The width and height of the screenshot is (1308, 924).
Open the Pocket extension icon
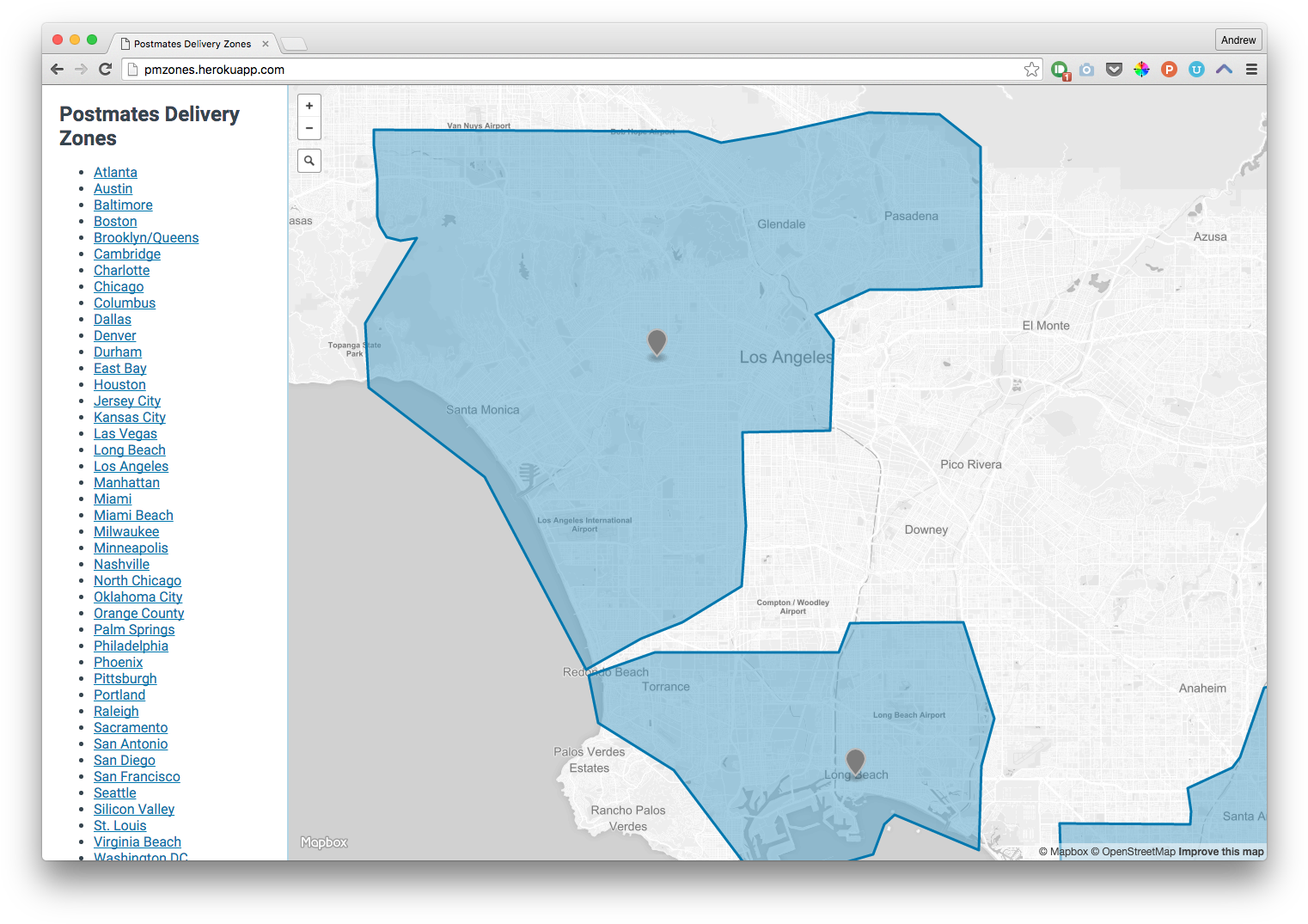(1115, 70)
